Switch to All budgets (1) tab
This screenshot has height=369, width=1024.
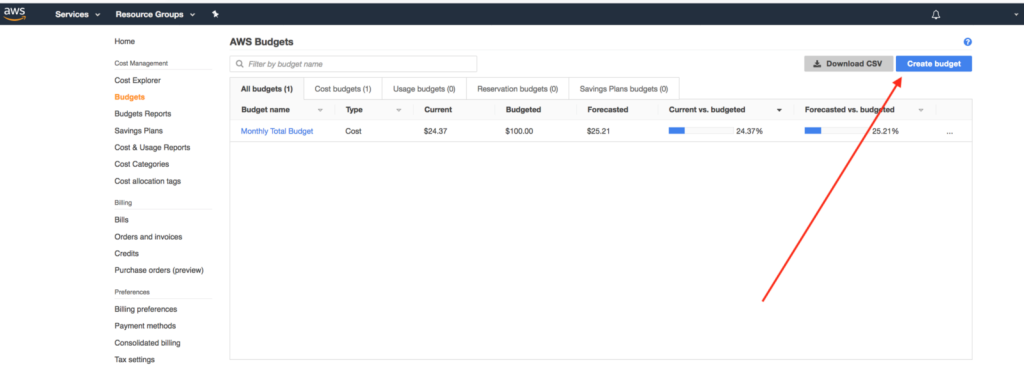click(x=266, y=89)
